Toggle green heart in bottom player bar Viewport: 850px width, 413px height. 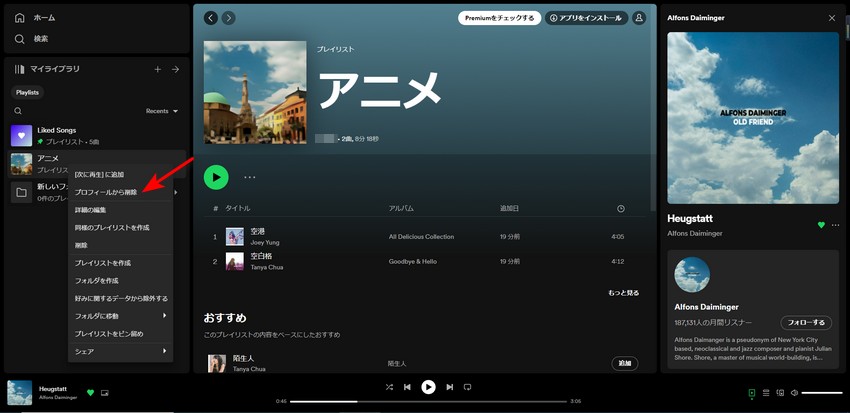[91, 392]
